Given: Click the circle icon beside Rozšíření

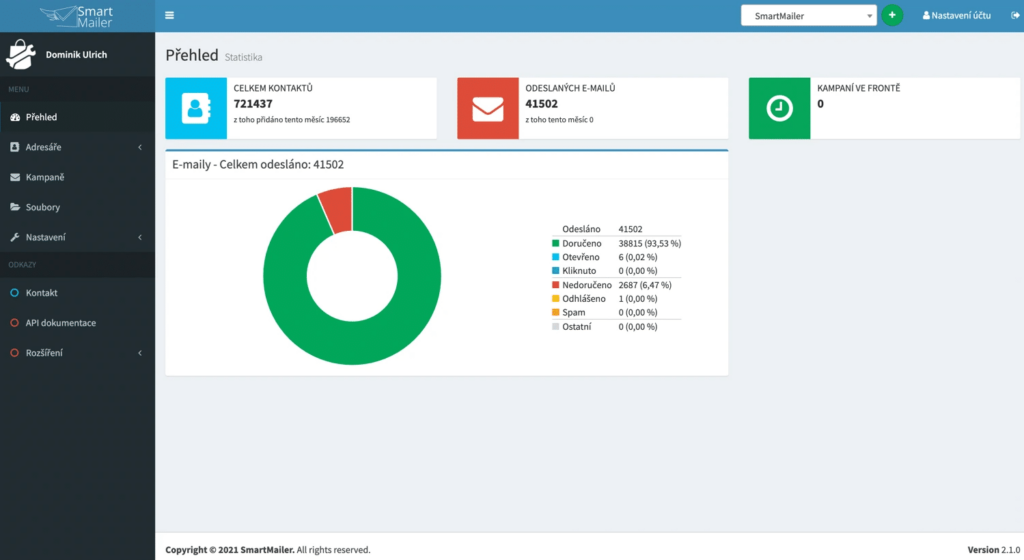Looking at the screenshot, I should (x=14, y=353).
